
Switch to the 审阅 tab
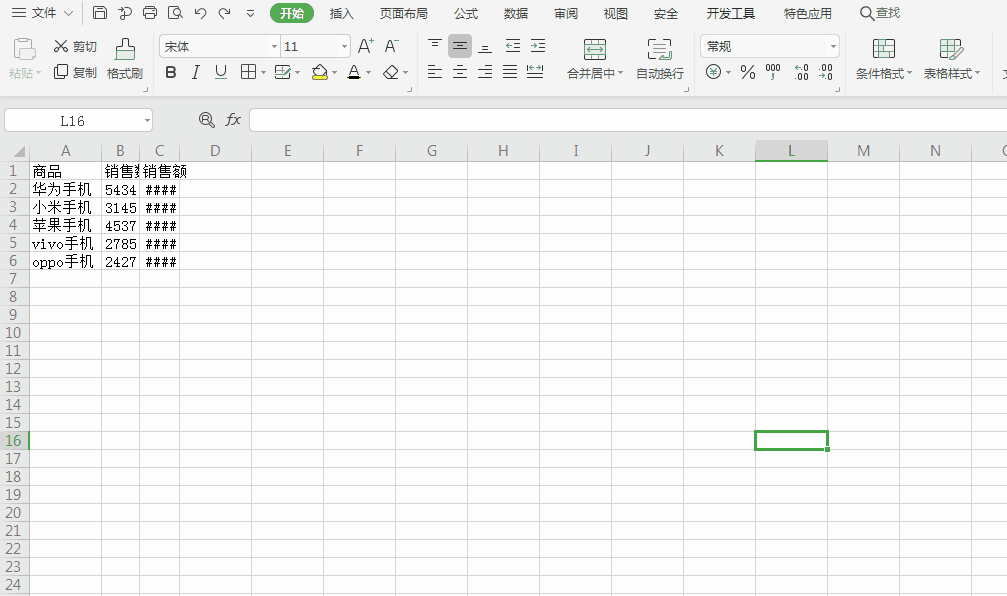[566, 13]
